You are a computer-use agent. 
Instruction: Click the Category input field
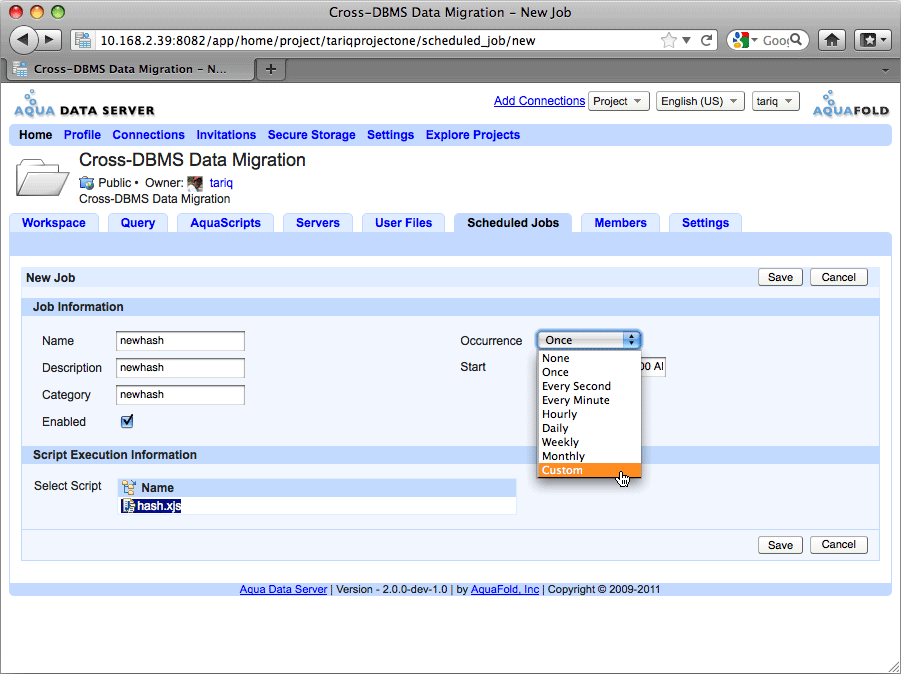pos(180,395)
